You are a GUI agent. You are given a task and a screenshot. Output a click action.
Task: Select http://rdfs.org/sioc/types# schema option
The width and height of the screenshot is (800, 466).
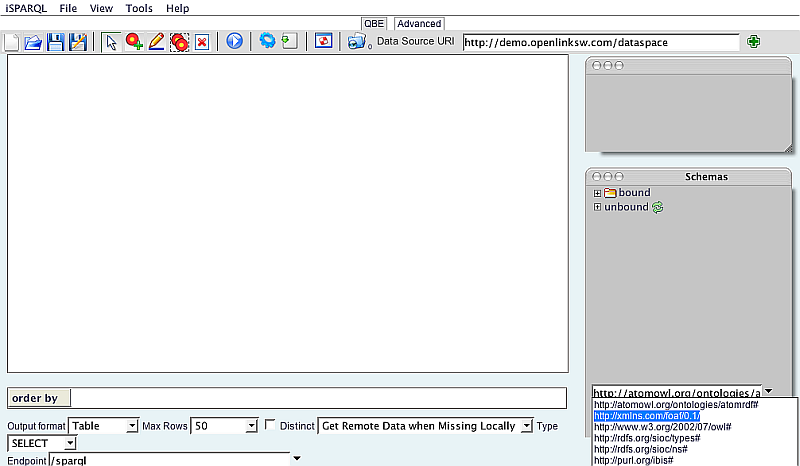click(647, 438)
